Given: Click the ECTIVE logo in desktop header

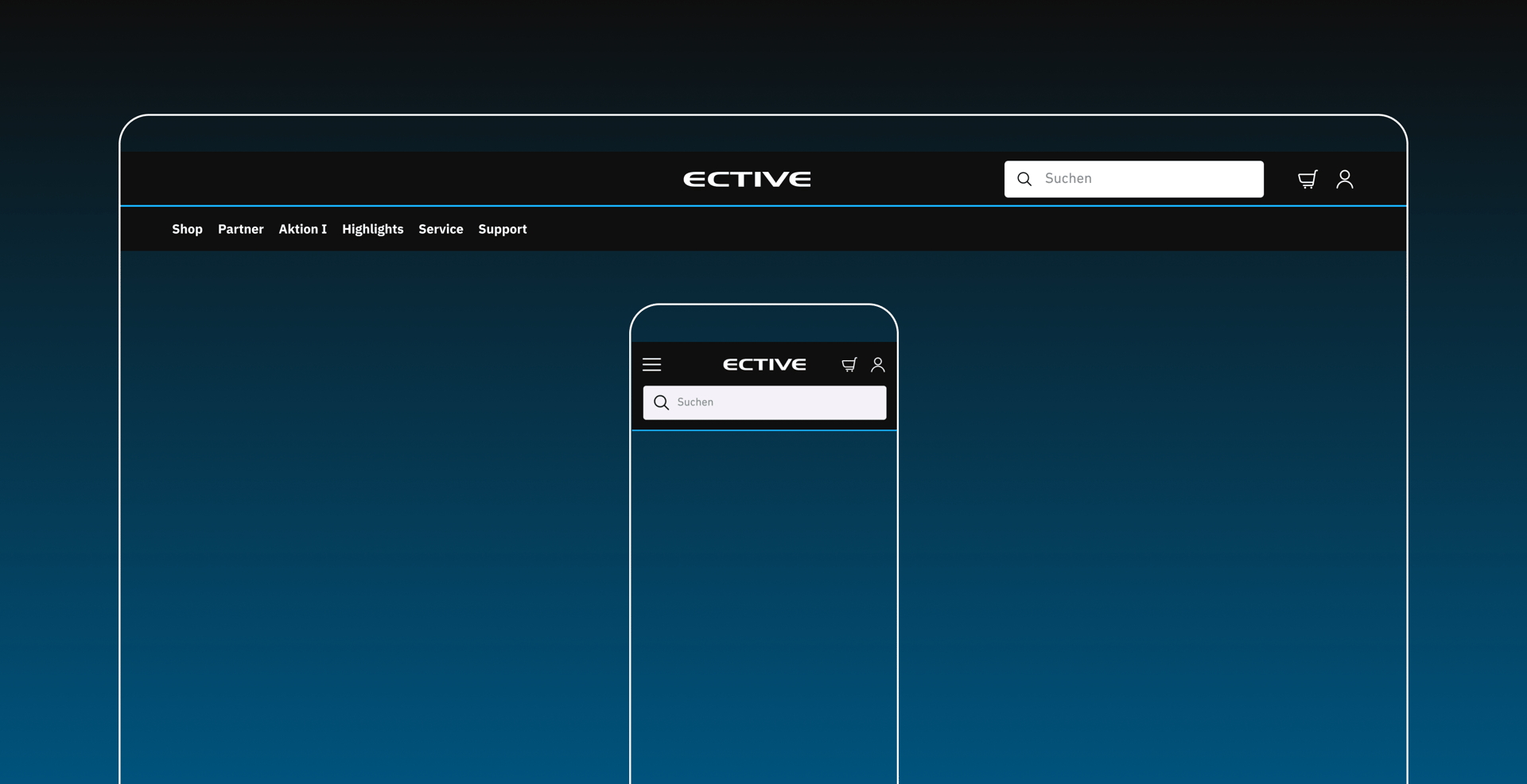Looking at the screenshot, I should click(x=747, y=179).
